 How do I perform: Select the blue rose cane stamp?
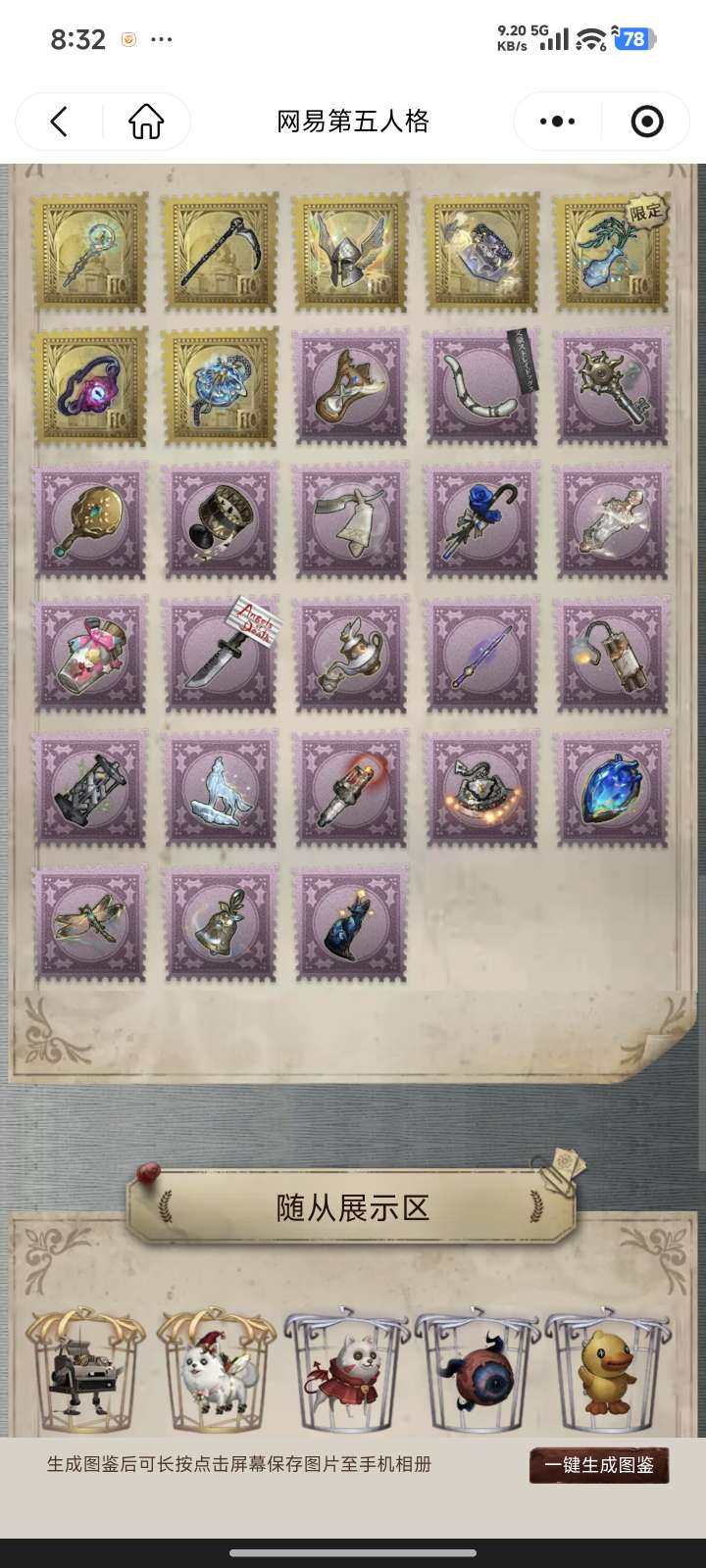pyautogui.click(x=480, y=521)
